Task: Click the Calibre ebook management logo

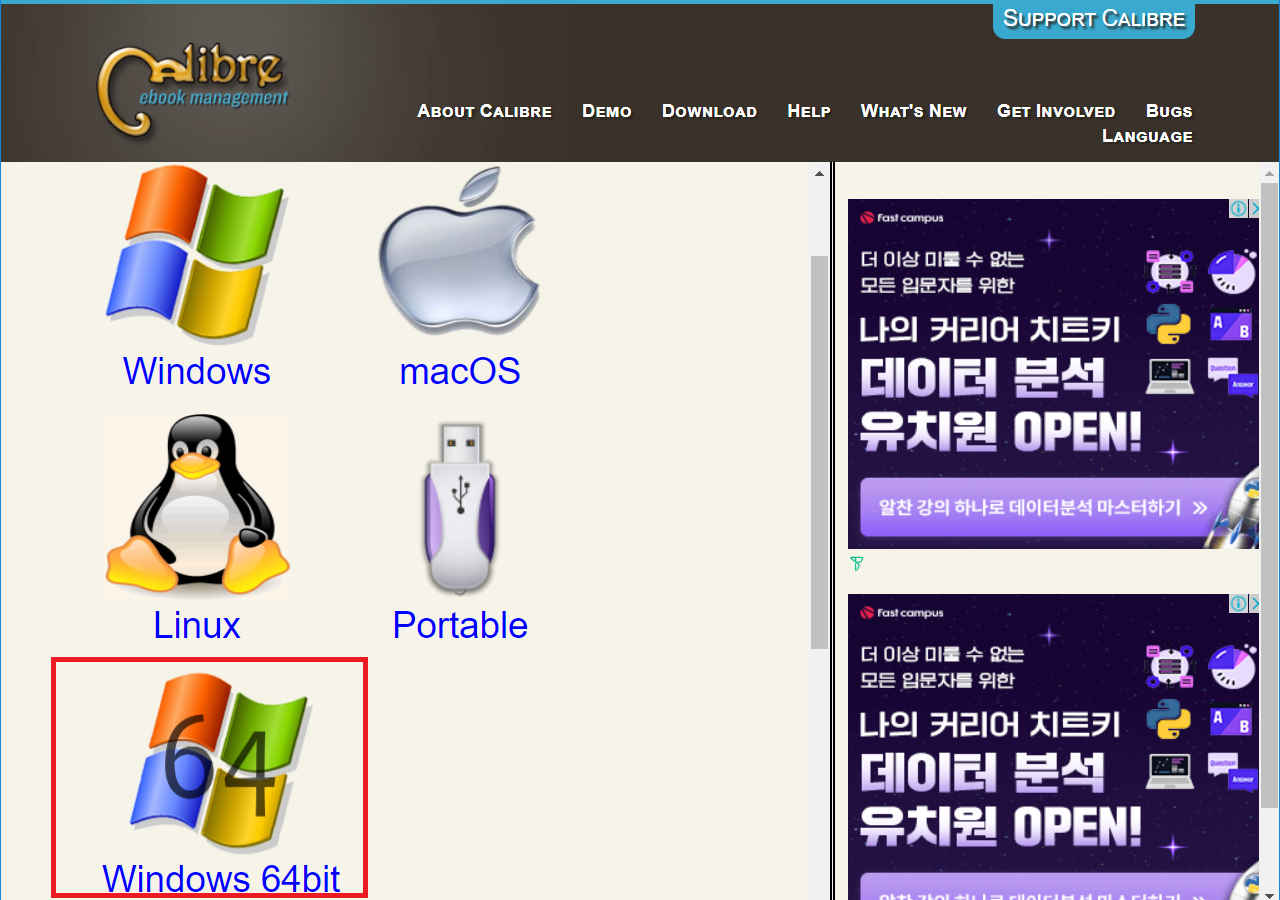Action: click(192, 90)
